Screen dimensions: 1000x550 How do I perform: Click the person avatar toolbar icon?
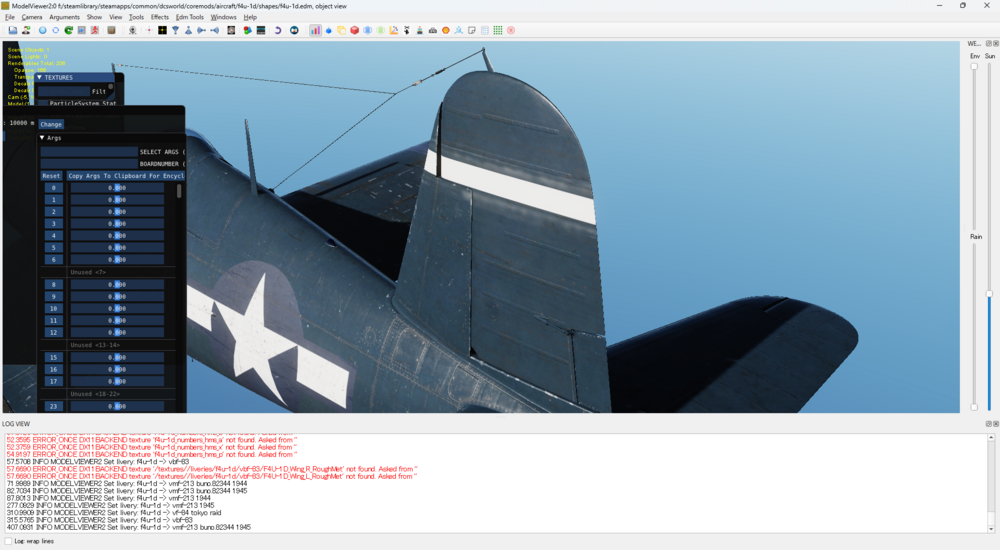point(26,30)
